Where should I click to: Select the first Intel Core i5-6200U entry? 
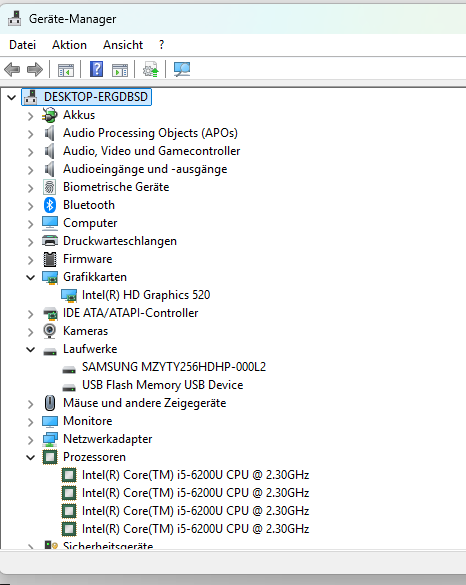point(195,475)
